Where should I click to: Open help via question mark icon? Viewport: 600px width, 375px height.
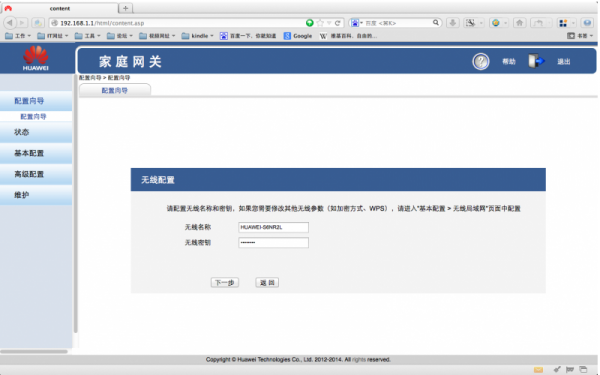click(x=481, y=61)
